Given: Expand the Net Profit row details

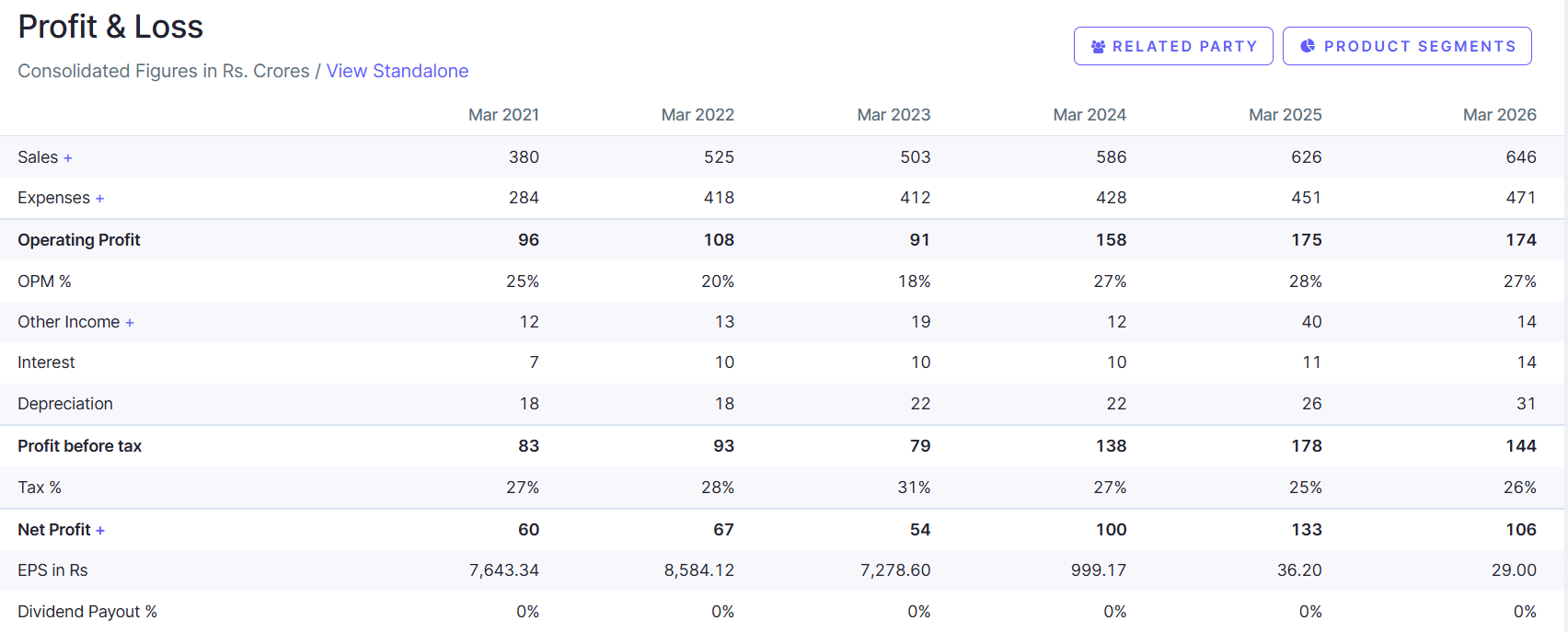Looking at the screenshot, I should coord(100,531).
